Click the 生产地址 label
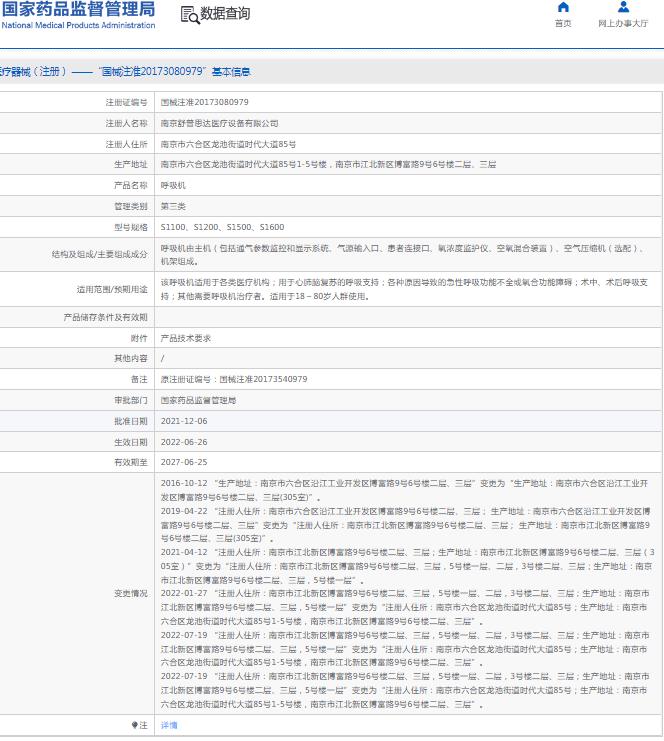The image size is (664, 741). (x=130, y=164)
